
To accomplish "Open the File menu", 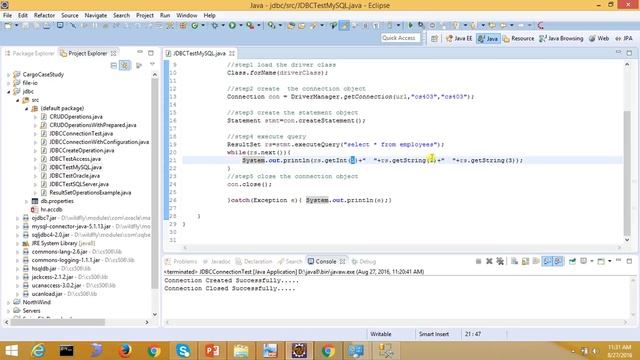I will pyautogui.click(x=7, y=15).
